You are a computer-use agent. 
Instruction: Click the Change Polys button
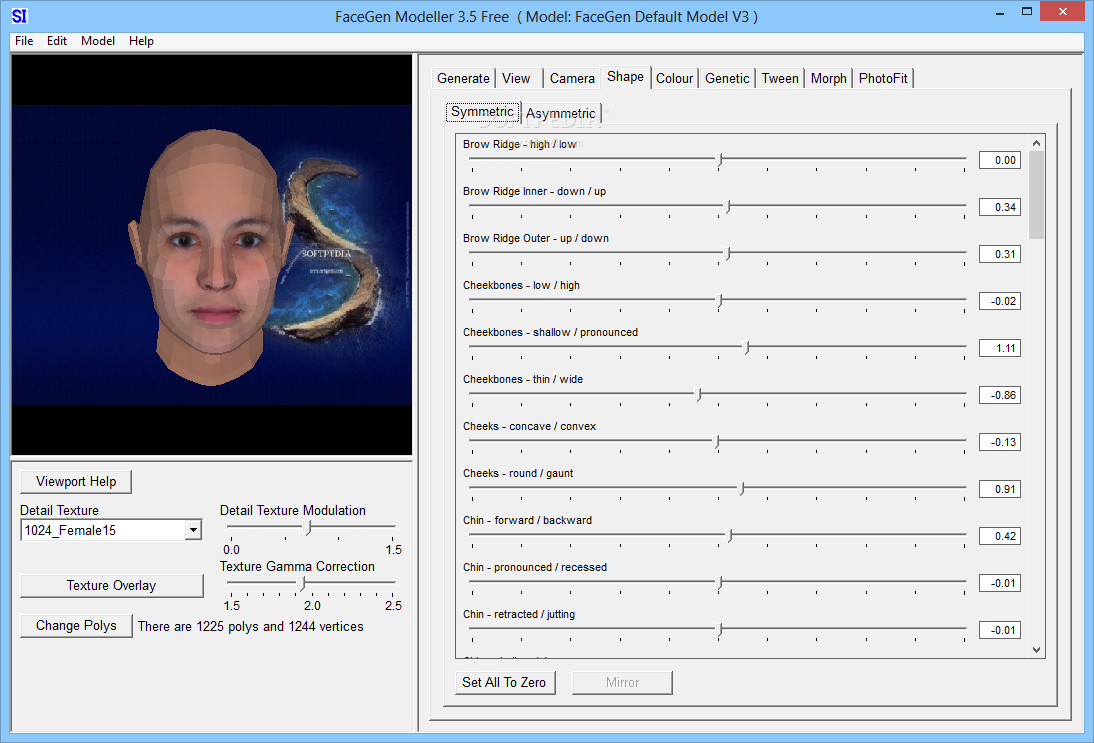76,625
